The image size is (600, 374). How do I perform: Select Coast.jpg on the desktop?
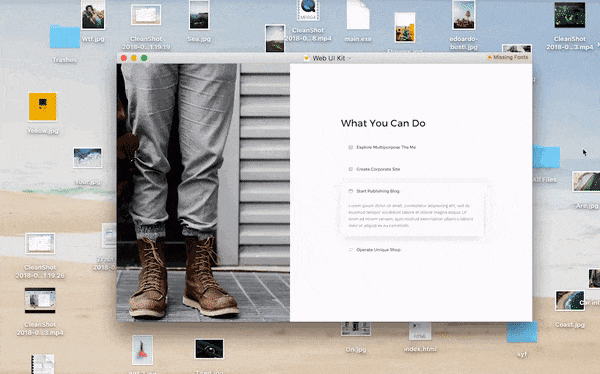(x=570, y=309)
